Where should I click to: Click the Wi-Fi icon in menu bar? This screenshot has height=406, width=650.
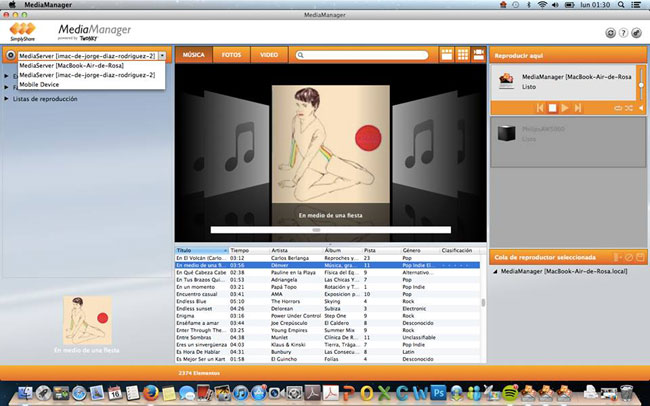click(542, 5)
